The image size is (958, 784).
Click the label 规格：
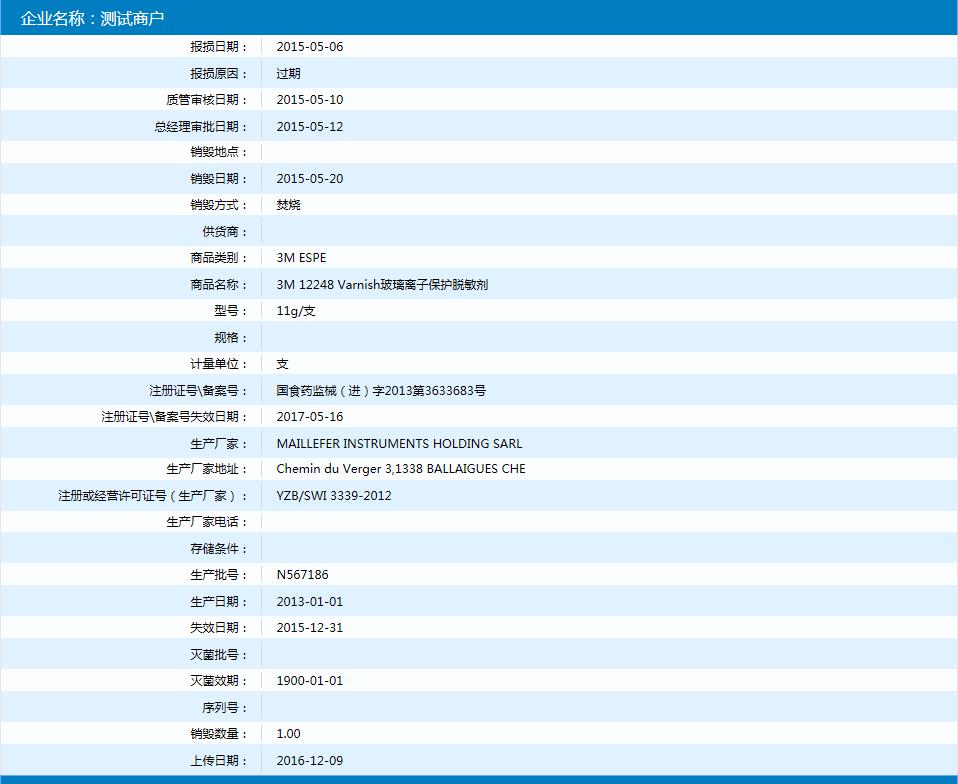point(231,337)
